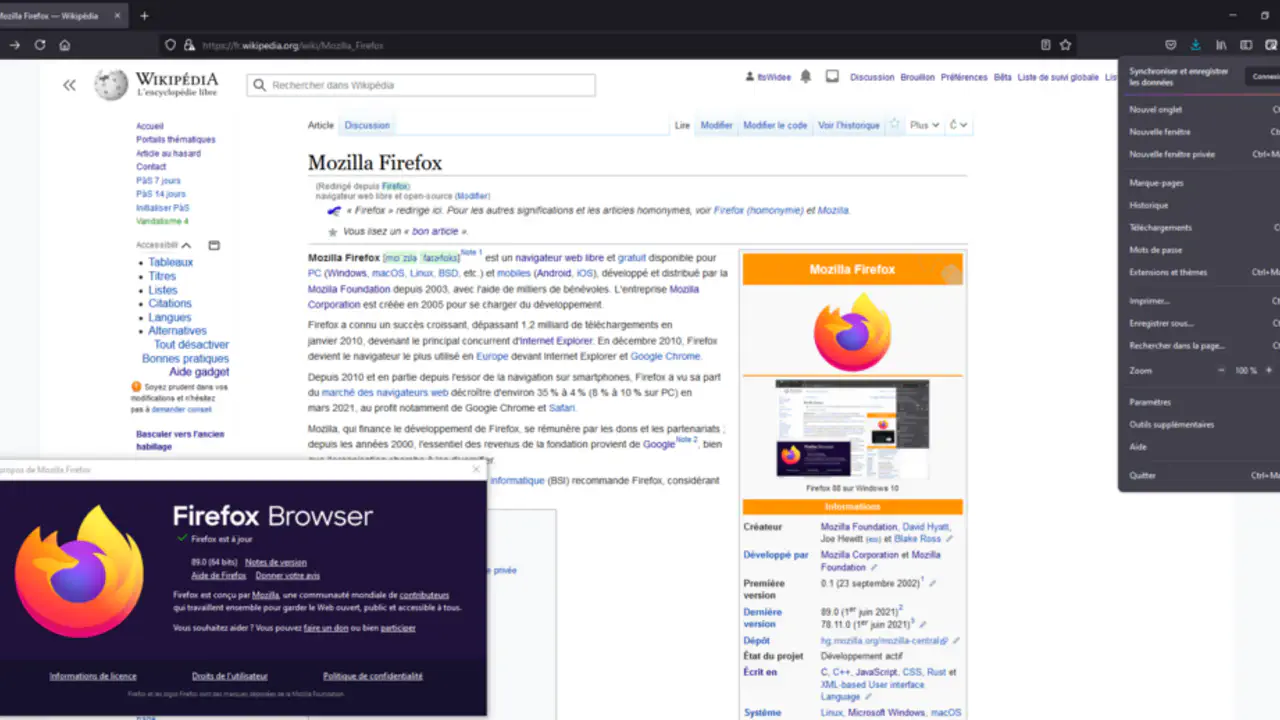The height and width of the screenshot is (720, 1280).
Task: Open the Modifier le code tab
Action: (775, 125)
